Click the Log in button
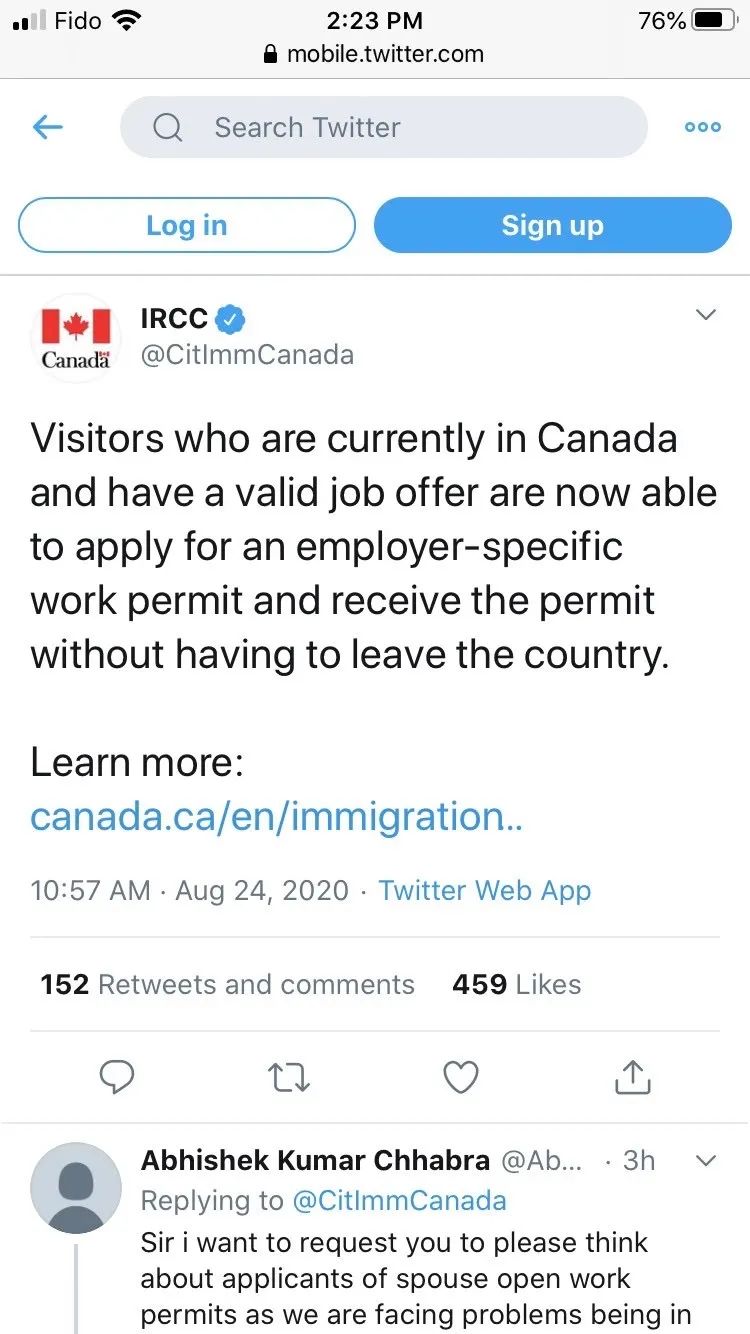 pos(187,225)
